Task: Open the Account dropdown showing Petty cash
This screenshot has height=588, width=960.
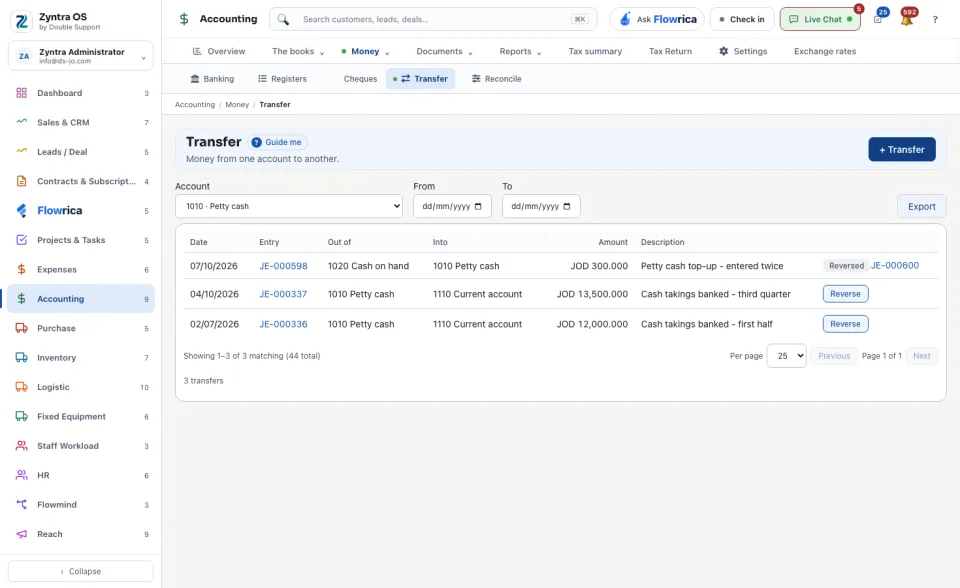Action: point(289,206)
